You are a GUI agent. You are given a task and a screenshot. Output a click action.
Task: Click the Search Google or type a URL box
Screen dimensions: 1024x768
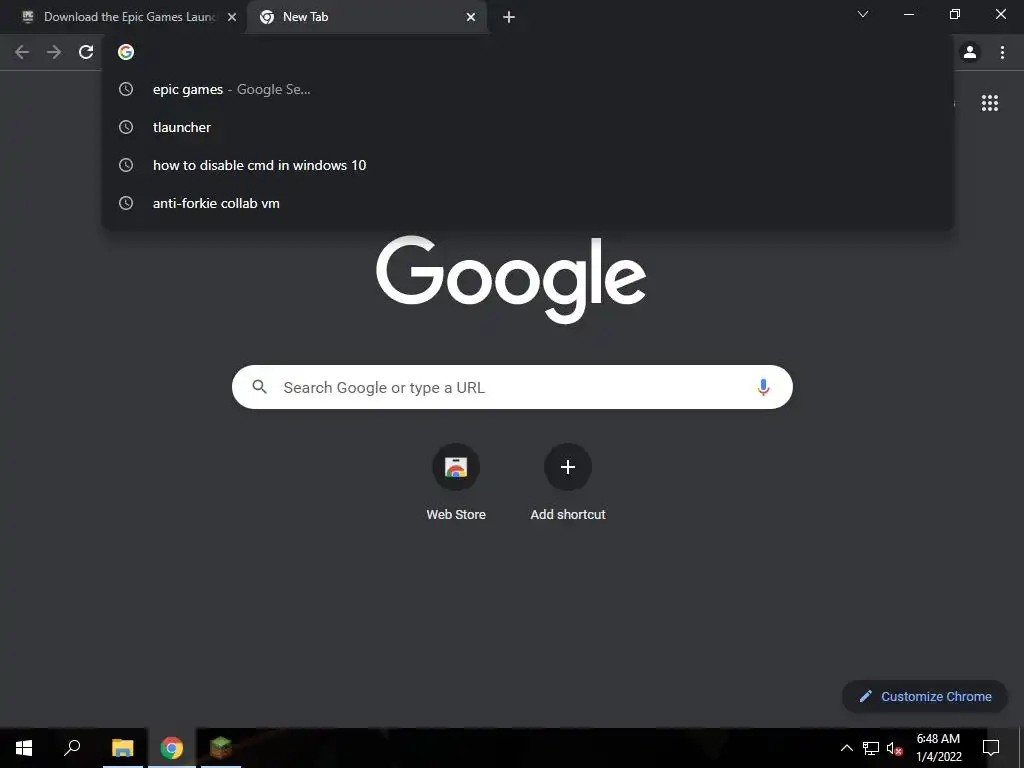[512, 387]
